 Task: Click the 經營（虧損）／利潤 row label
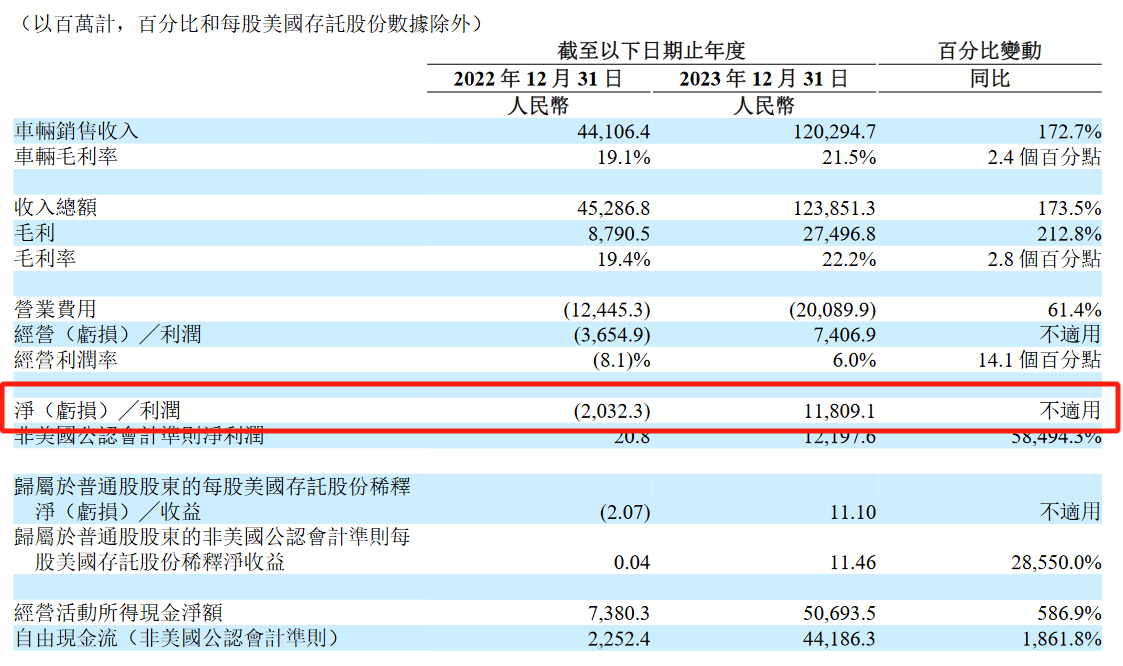click(x=108, y=334)
